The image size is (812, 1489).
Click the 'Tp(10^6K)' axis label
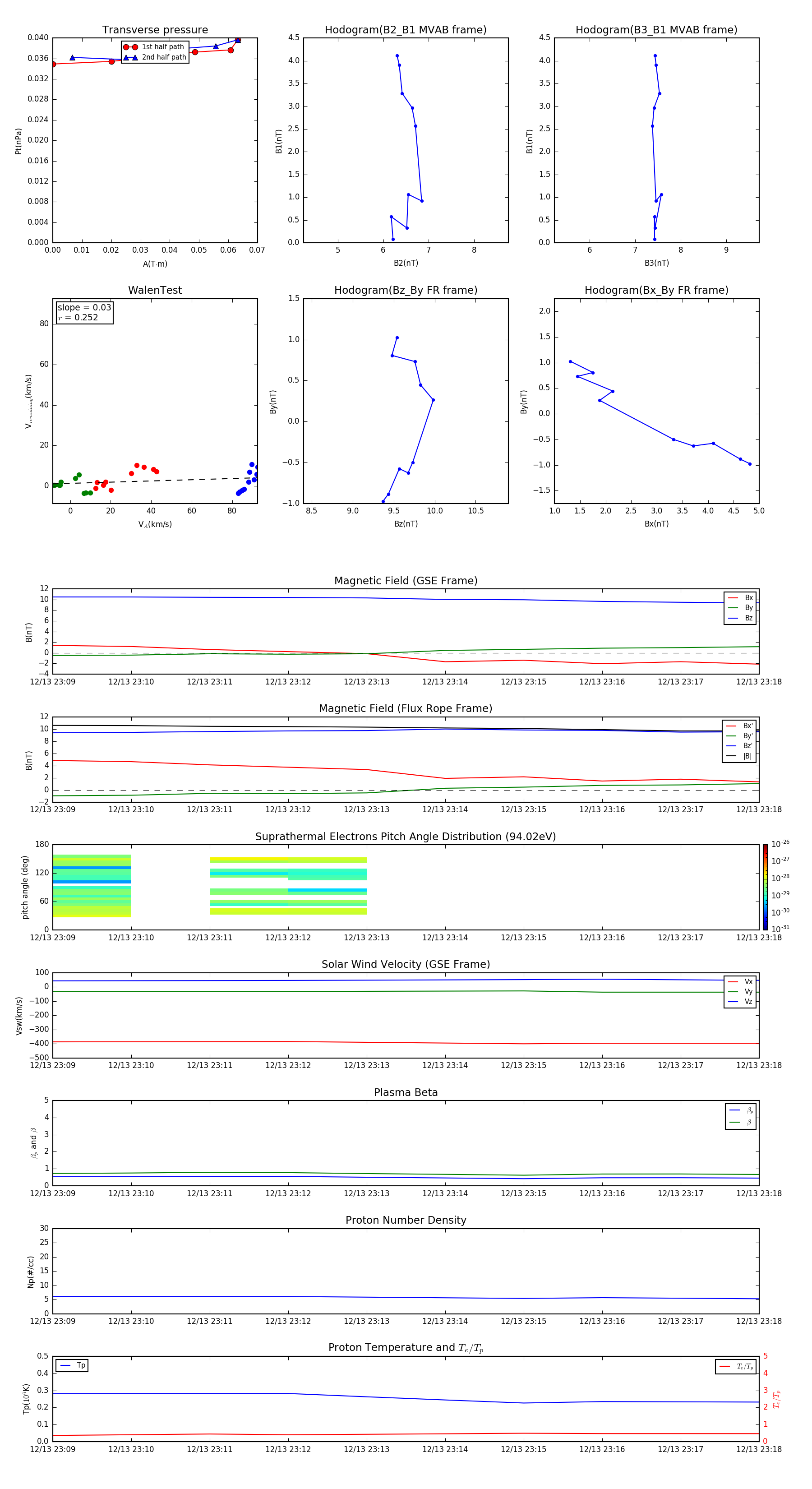pyautogui.click(x=27, y=1399)
